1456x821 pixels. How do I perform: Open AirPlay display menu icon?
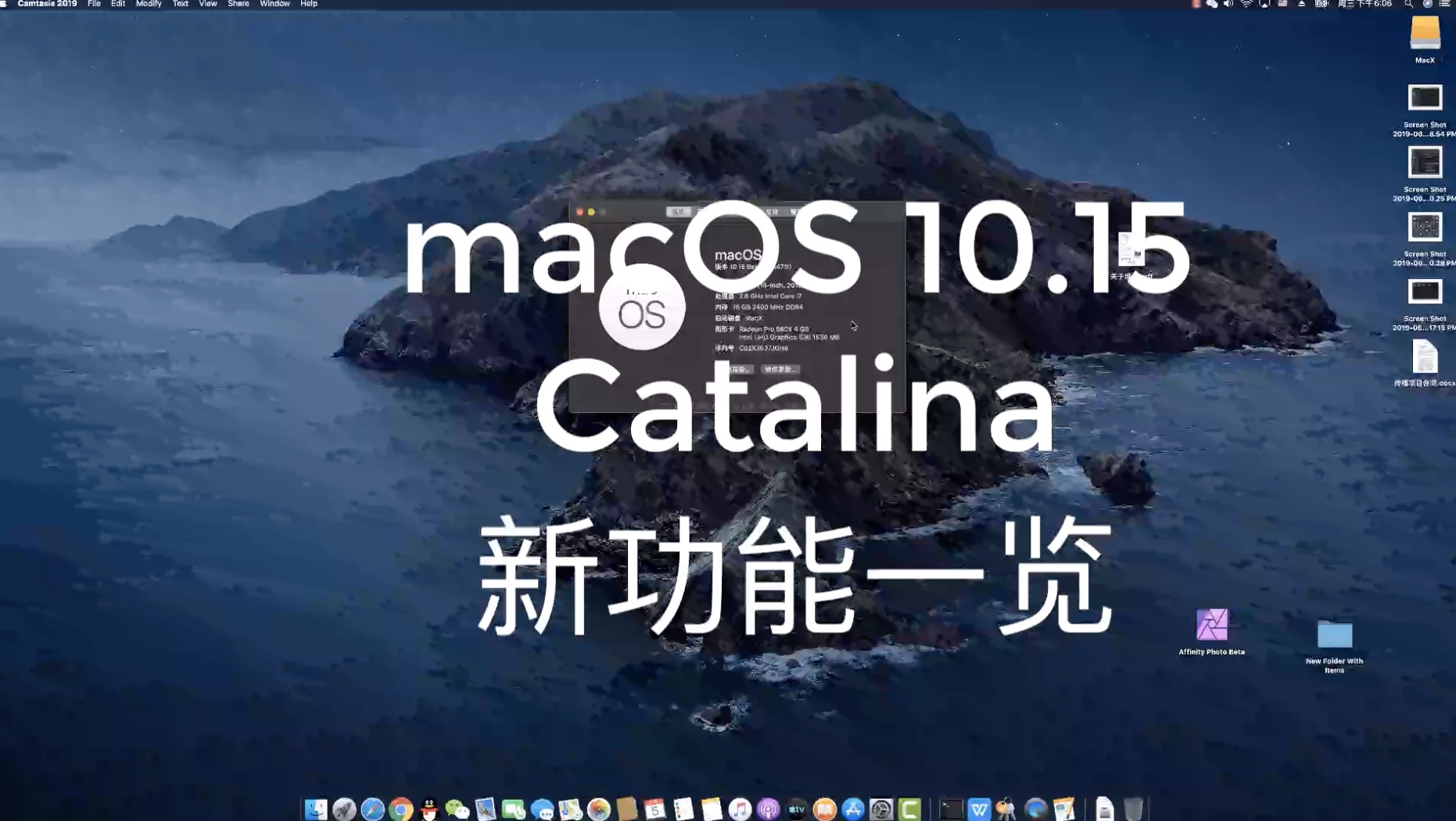(1264, 4)
